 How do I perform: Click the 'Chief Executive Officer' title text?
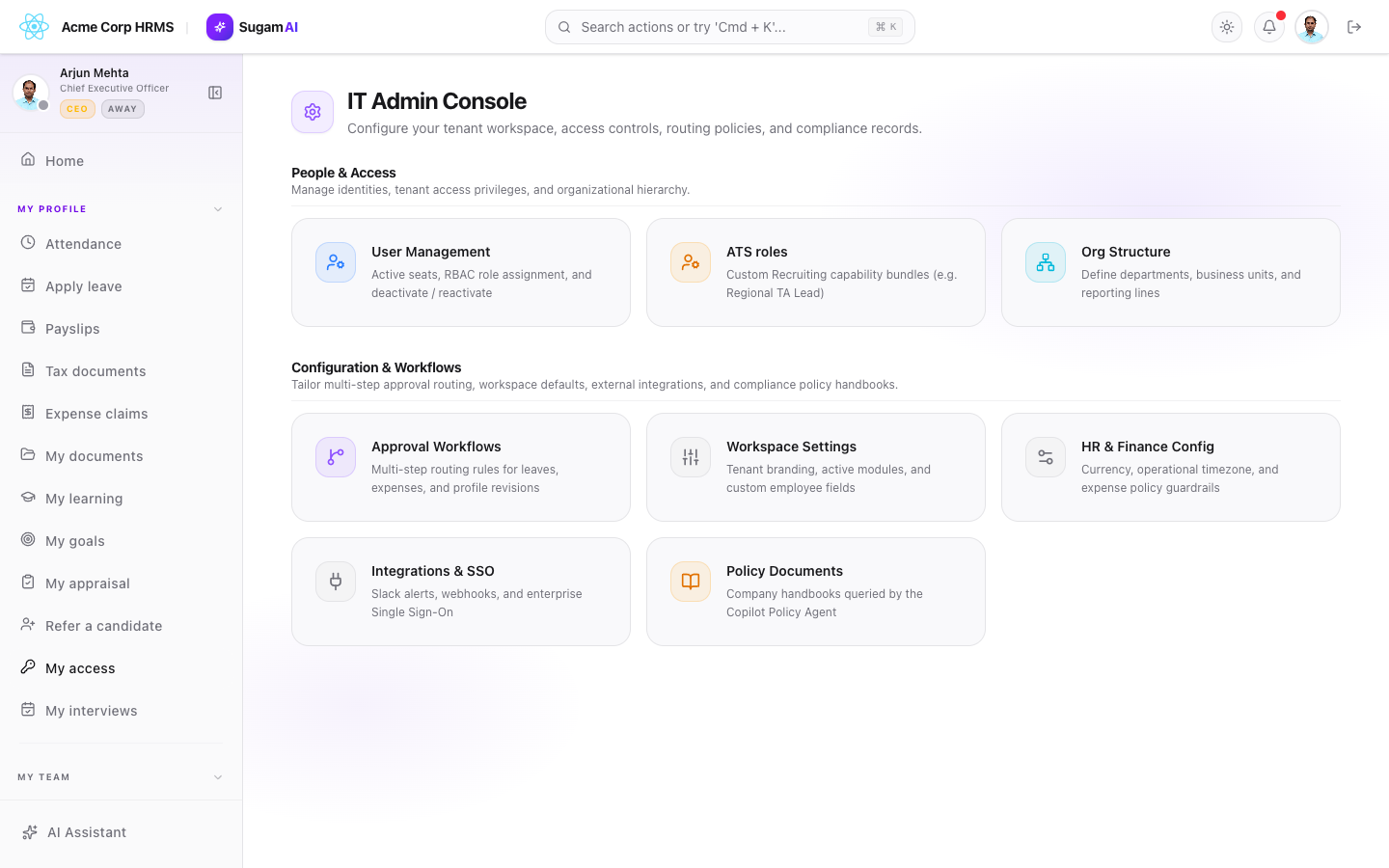[114, 89]
